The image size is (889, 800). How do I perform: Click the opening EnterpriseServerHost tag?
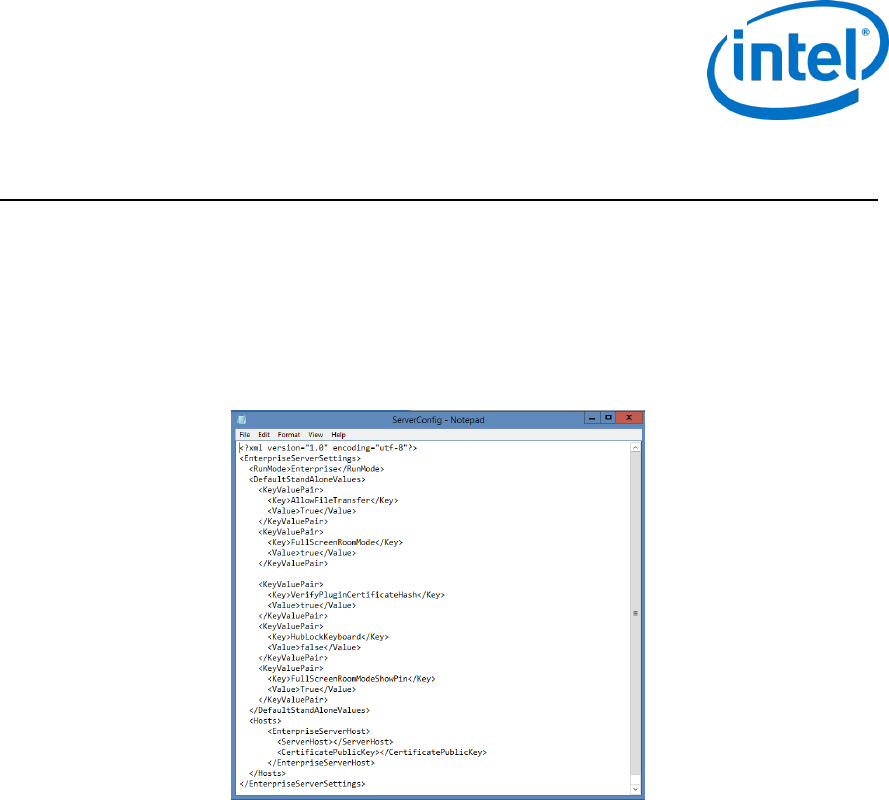319,731
